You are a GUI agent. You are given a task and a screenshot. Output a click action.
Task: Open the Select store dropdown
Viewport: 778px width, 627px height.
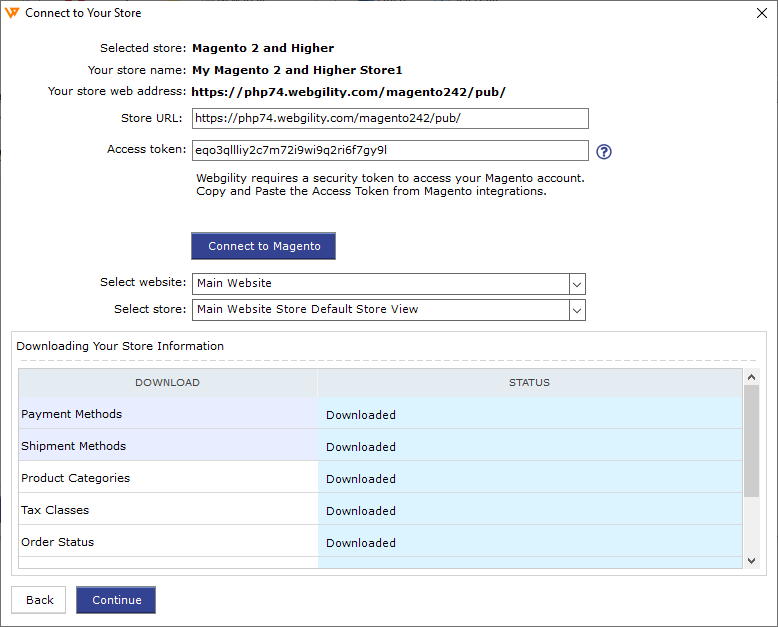point(576,310)
